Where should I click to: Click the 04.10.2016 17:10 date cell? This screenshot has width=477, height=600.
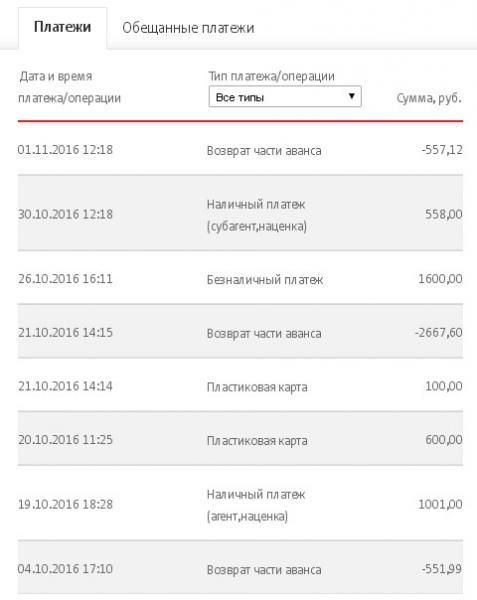65,569
